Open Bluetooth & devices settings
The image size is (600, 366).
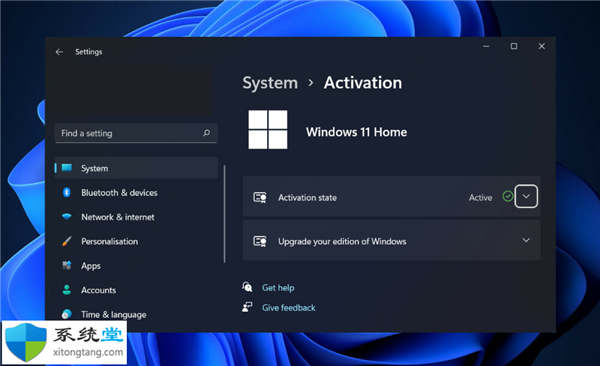point(136,193)
